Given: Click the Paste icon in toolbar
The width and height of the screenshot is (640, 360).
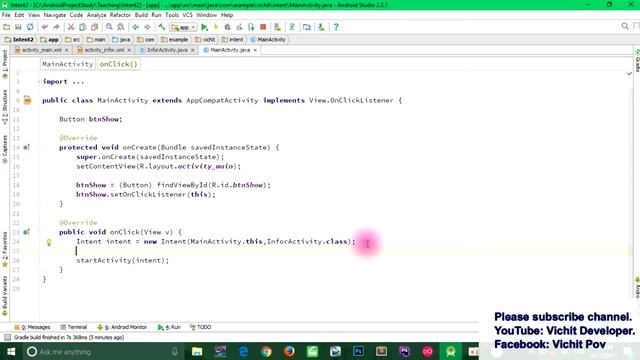Looking at the screenshot, I should [94, 27].
